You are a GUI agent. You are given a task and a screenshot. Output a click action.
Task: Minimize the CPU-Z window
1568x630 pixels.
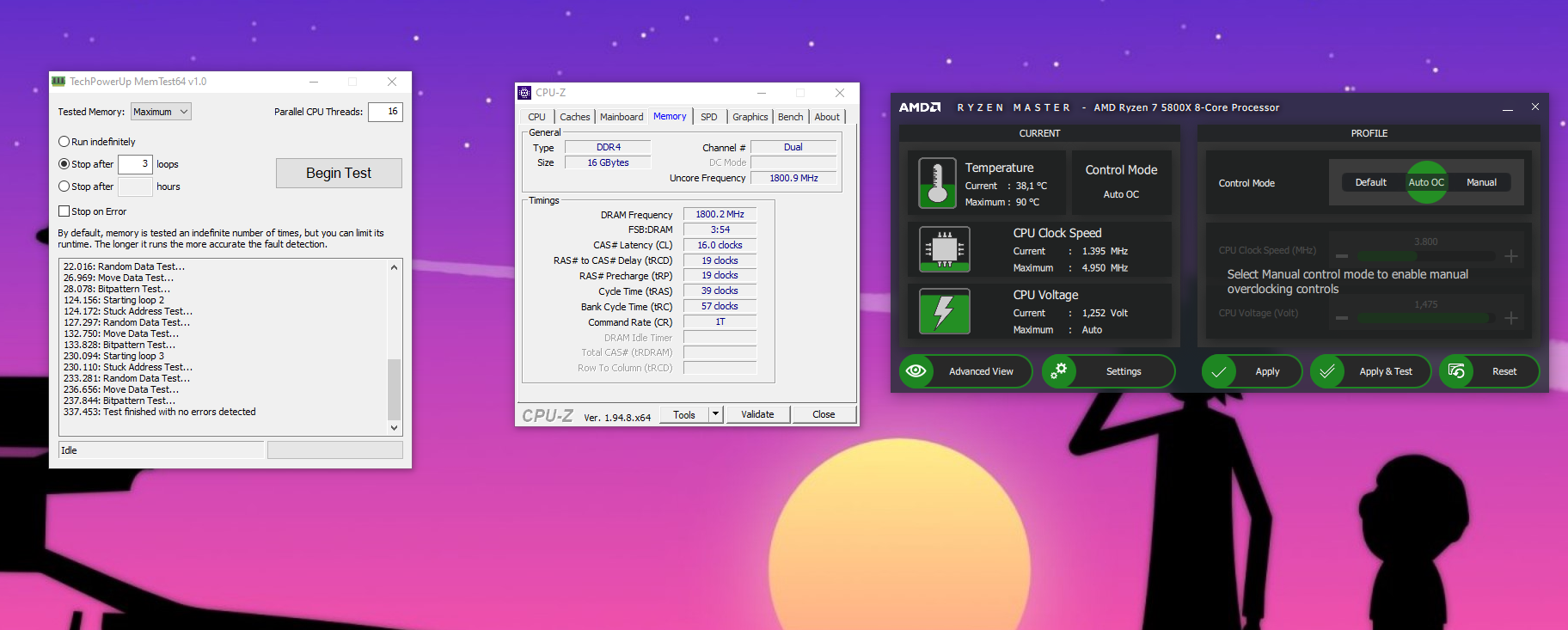tap(762, 93)
